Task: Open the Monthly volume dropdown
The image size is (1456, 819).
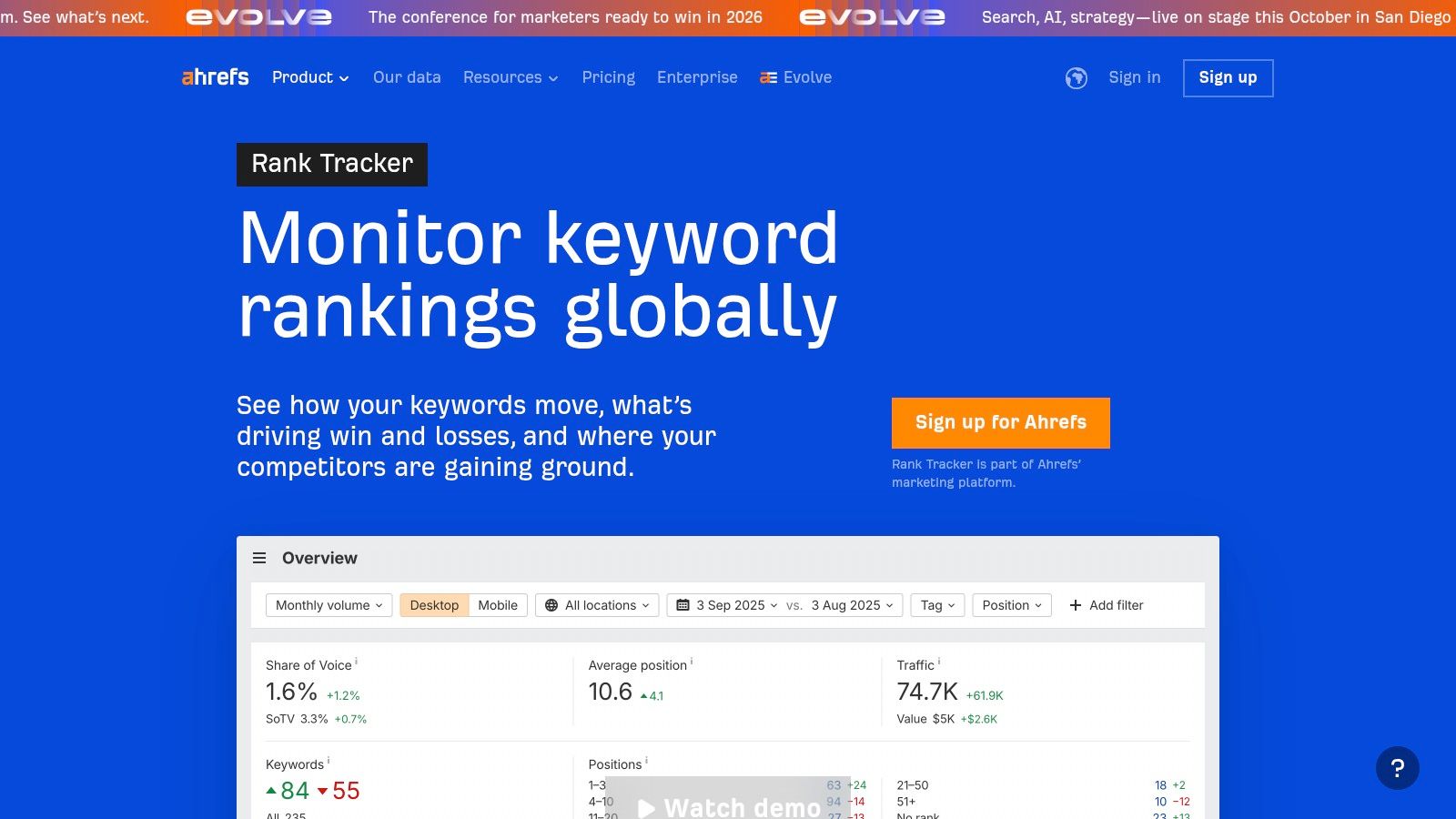Action: [329, 605]
